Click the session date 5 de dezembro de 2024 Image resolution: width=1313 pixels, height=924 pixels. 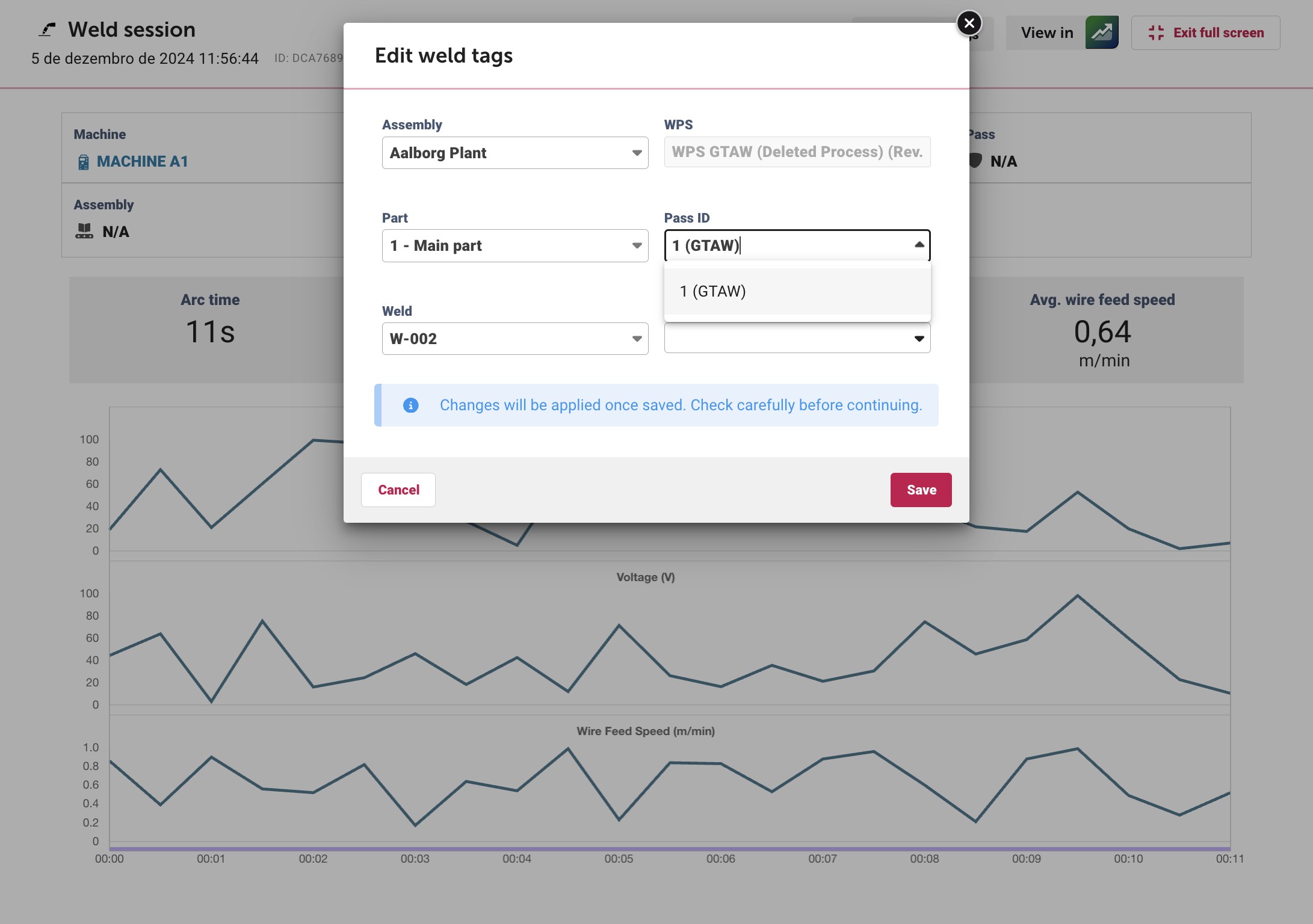click(145, 58)
